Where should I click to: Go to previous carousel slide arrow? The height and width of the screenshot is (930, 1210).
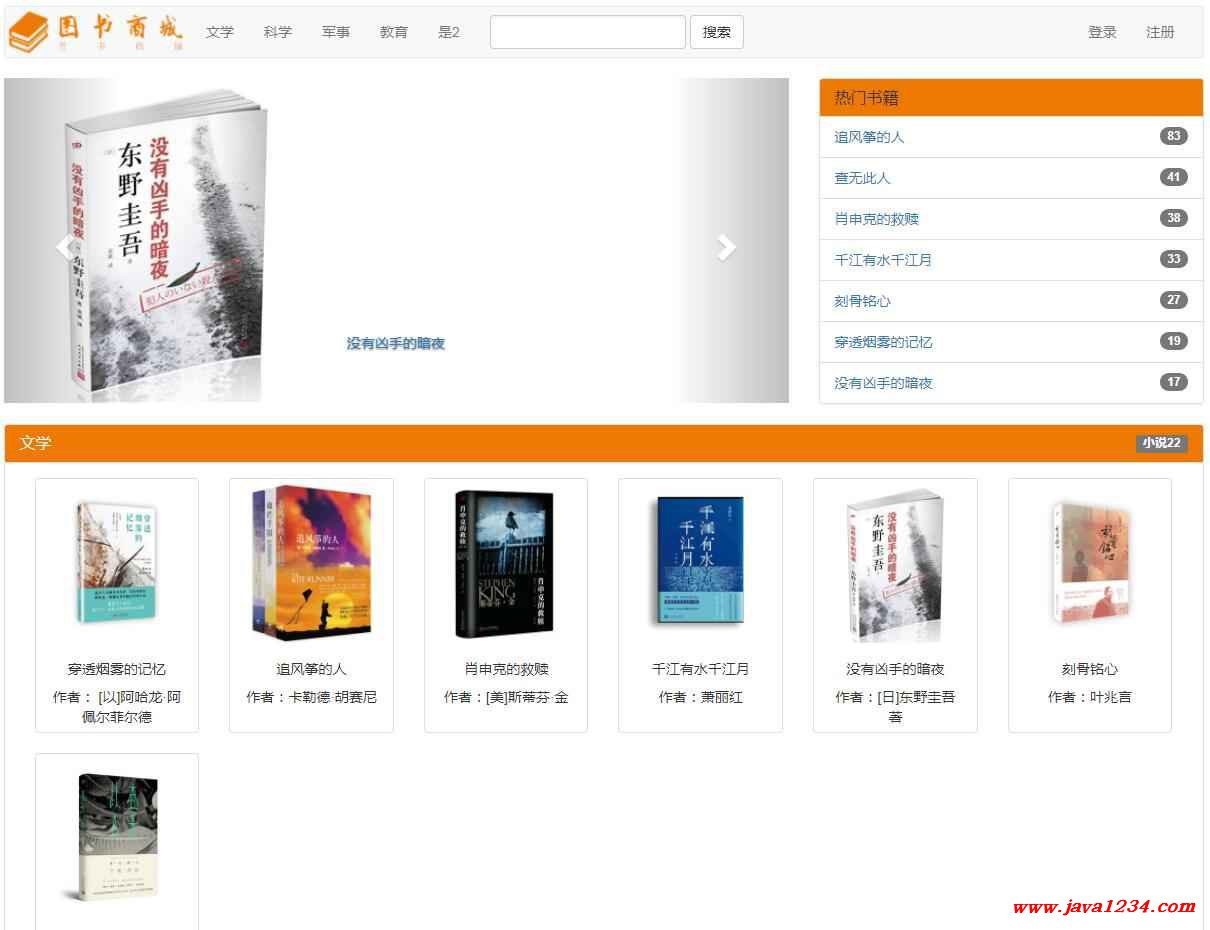(x=65, y=247)
